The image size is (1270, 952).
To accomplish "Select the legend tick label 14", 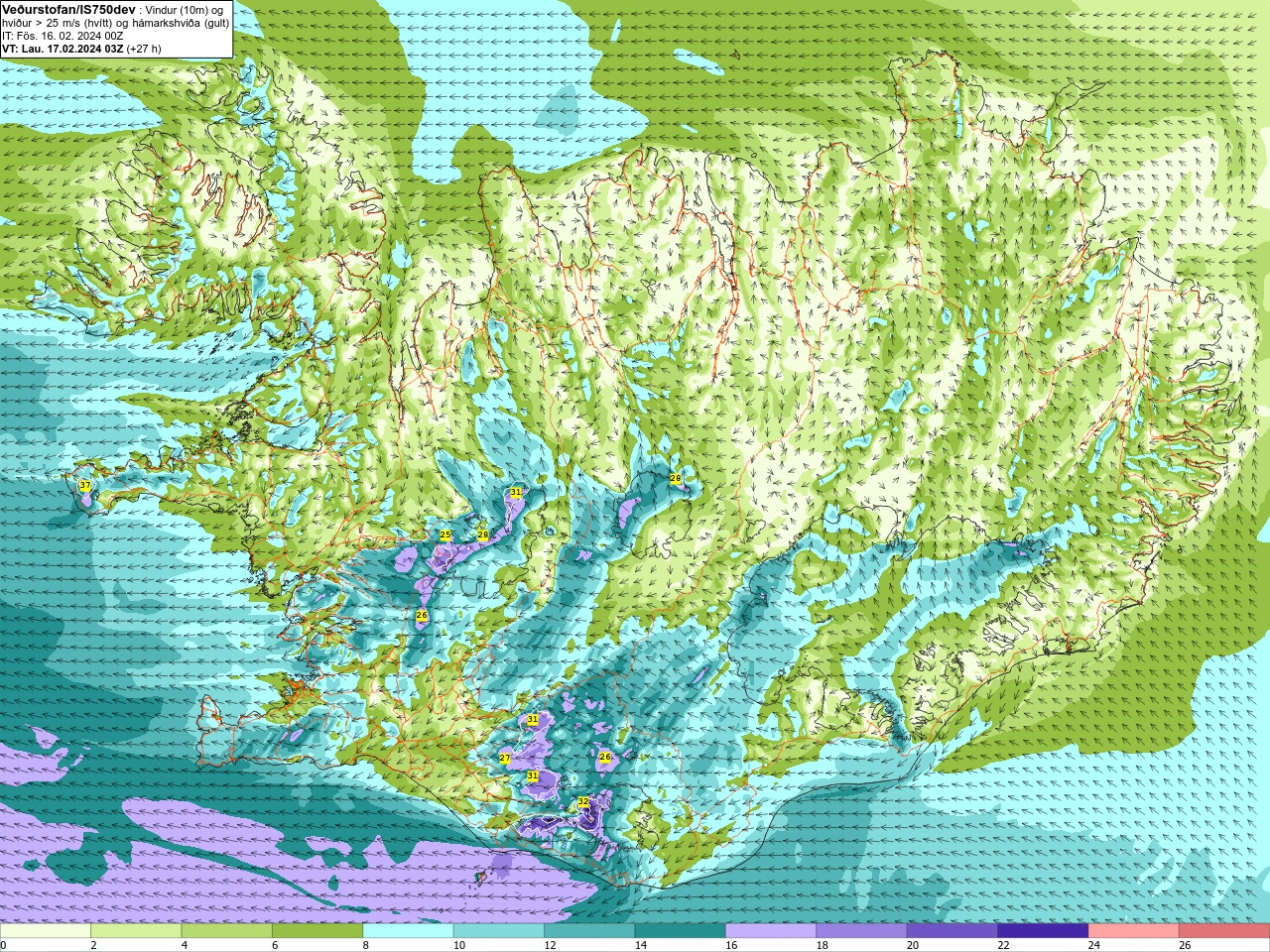I will click(x=640, y=945).
